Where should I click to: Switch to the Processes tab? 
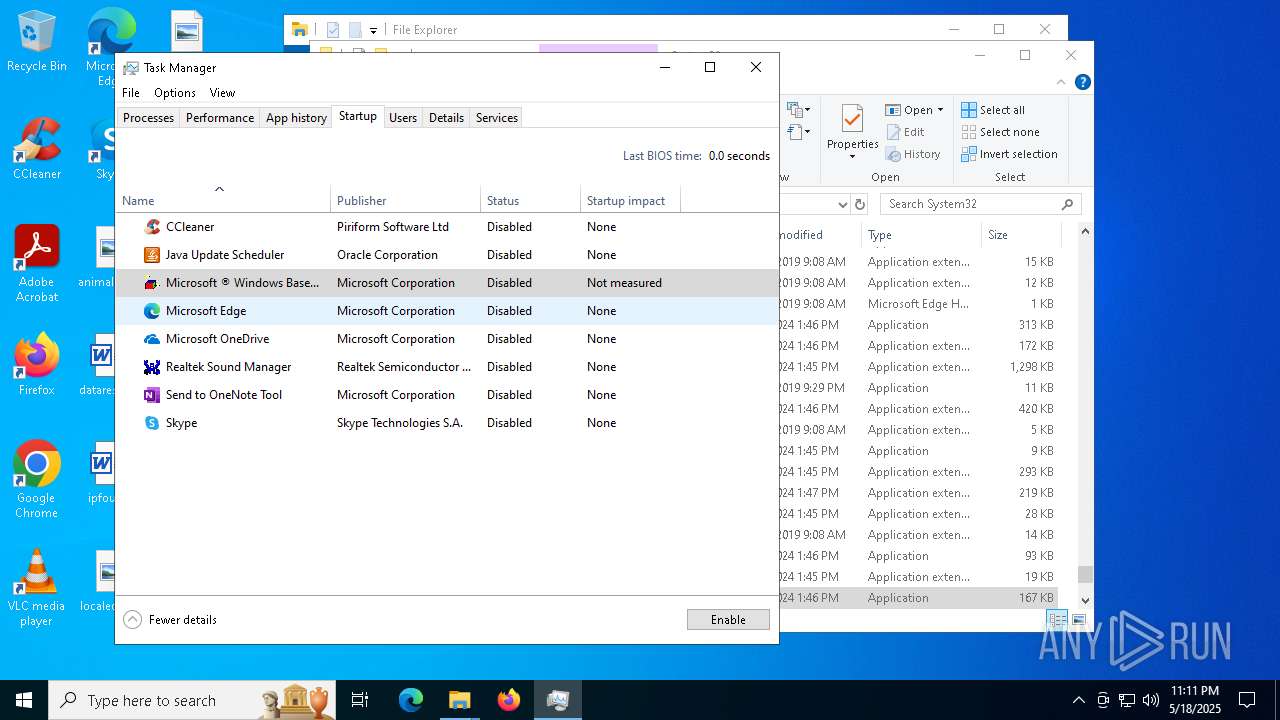pos(148,118)
